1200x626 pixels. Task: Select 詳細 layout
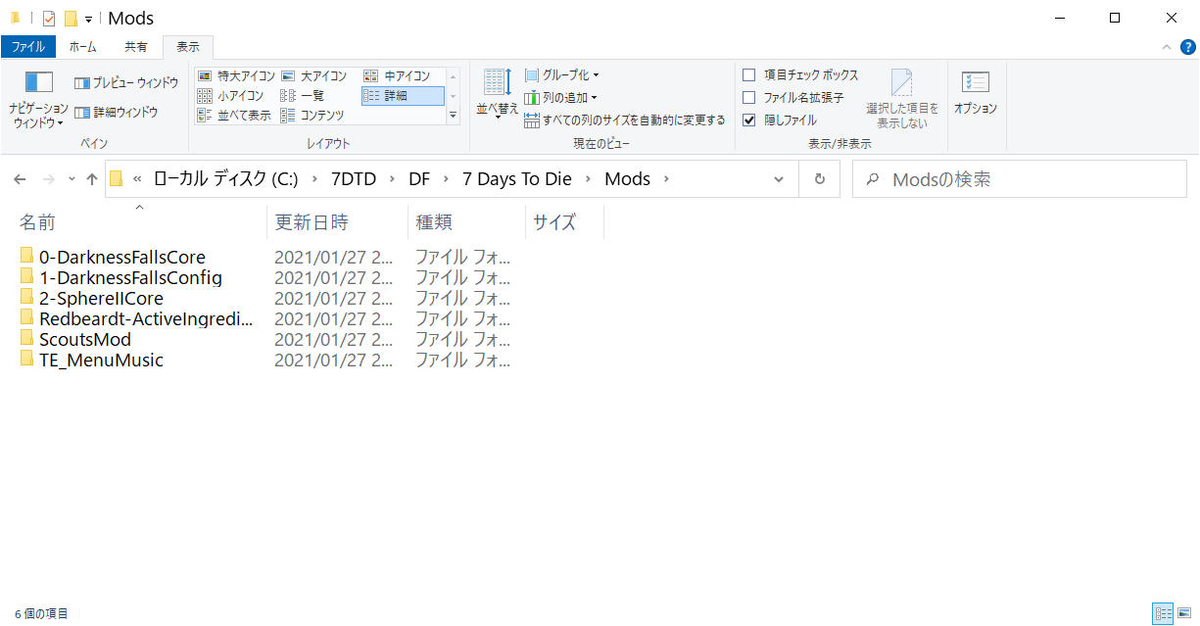click(x=402, y=96)
